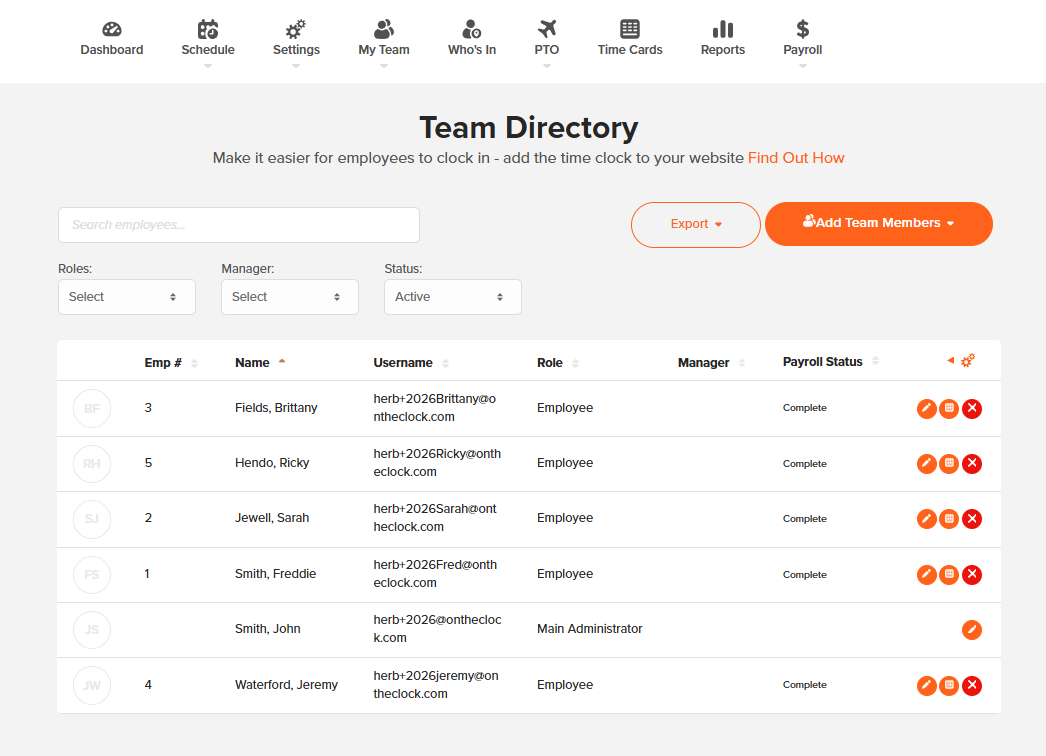Click the JS avatar for John Smith

(x=92, y=629)
